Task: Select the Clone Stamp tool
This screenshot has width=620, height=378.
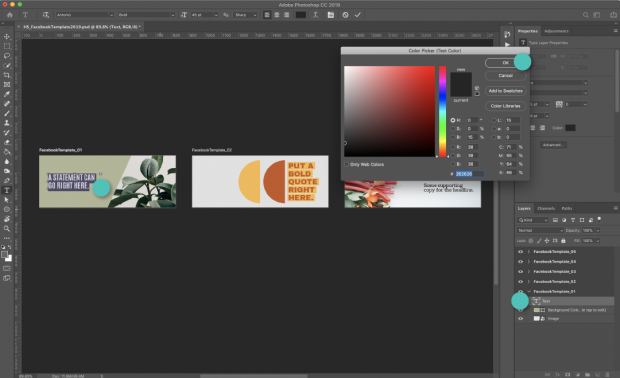Action: point(7,123)
